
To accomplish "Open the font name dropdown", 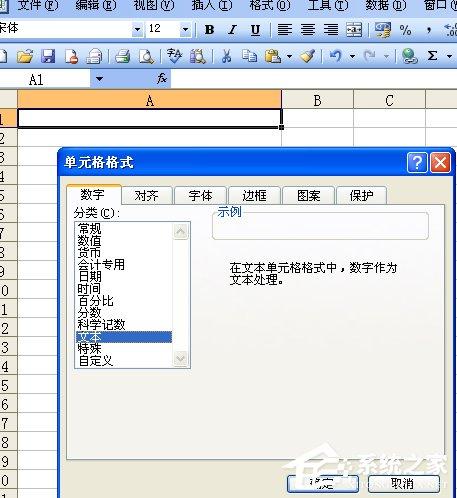I will point(137,30).
